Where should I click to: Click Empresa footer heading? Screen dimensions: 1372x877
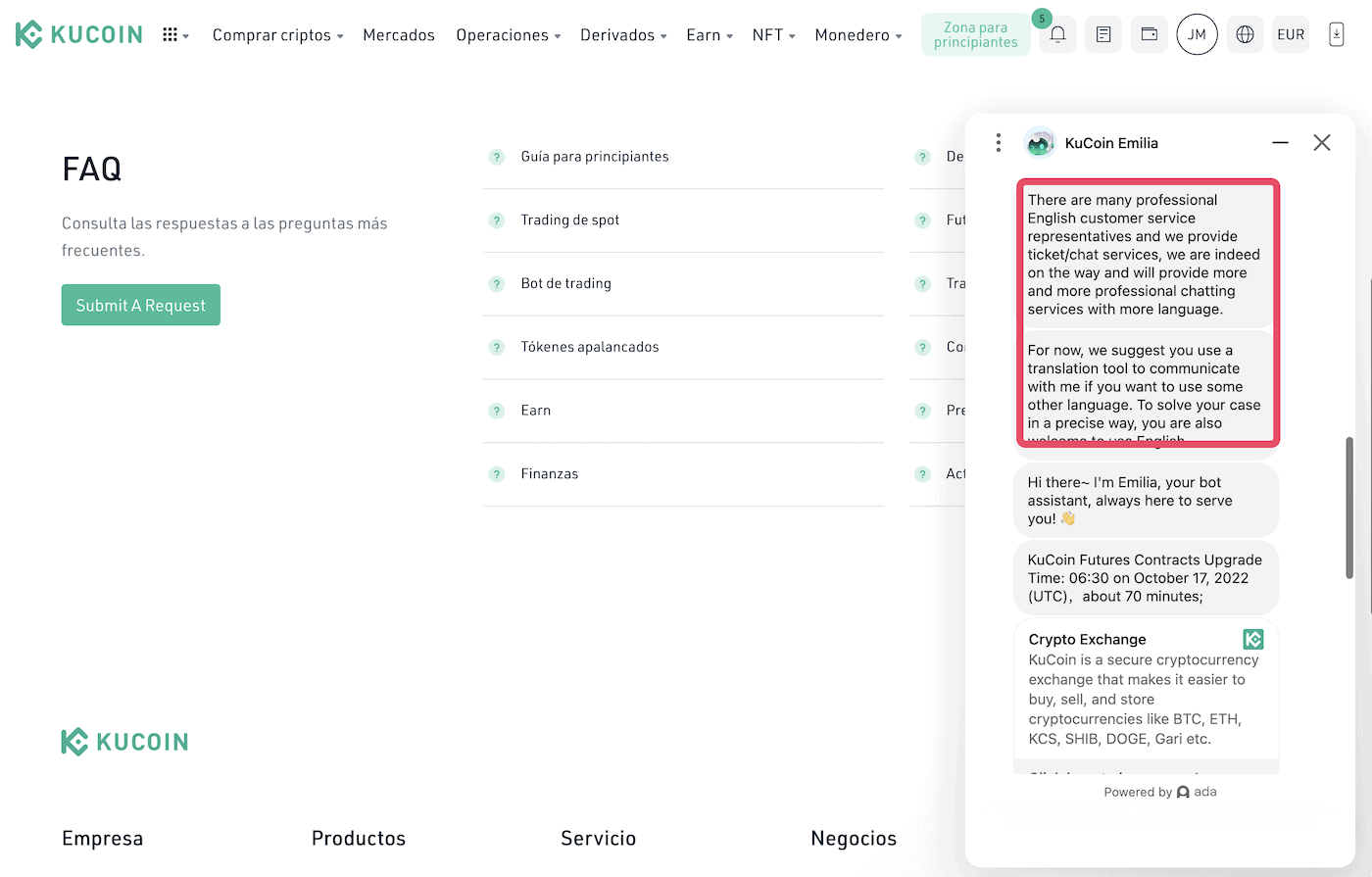[103, 839]
